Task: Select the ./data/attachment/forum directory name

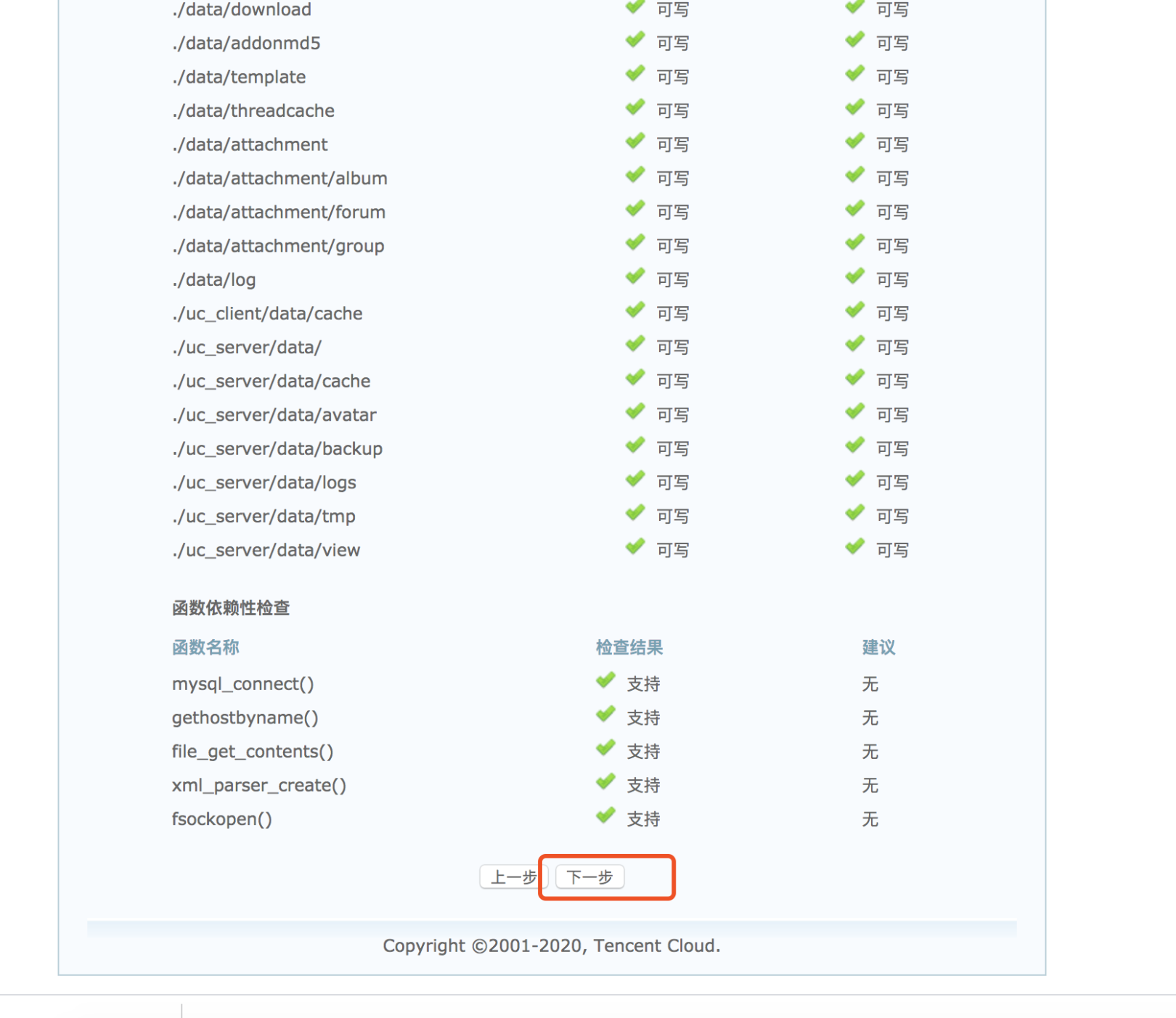Action: (279, 213)
